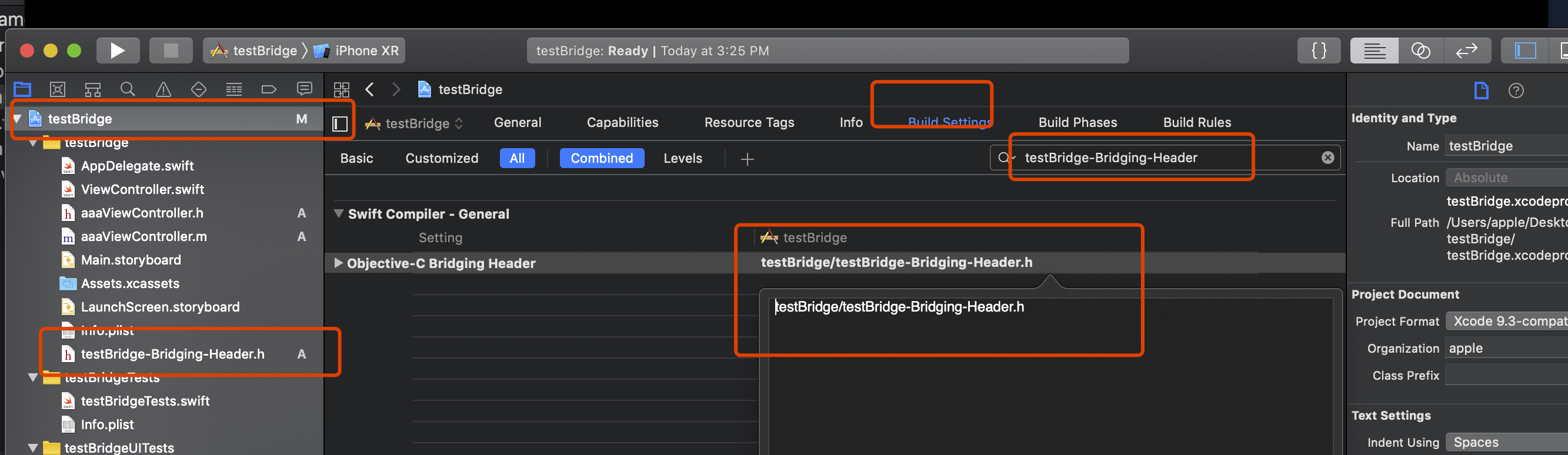The width and height of the screenshot is (1568, 455).
Task: Show the version editor
Action: click(x=1467, y=51)
